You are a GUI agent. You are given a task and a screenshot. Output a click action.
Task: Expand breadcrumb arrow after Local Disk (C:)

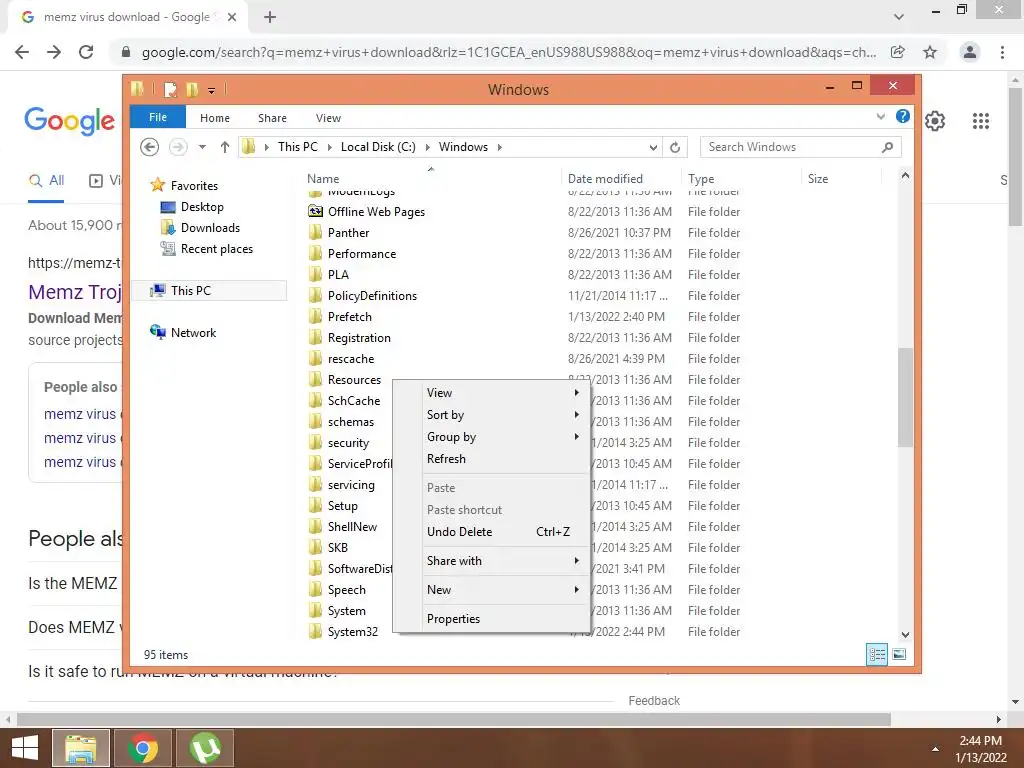point(428,147)
